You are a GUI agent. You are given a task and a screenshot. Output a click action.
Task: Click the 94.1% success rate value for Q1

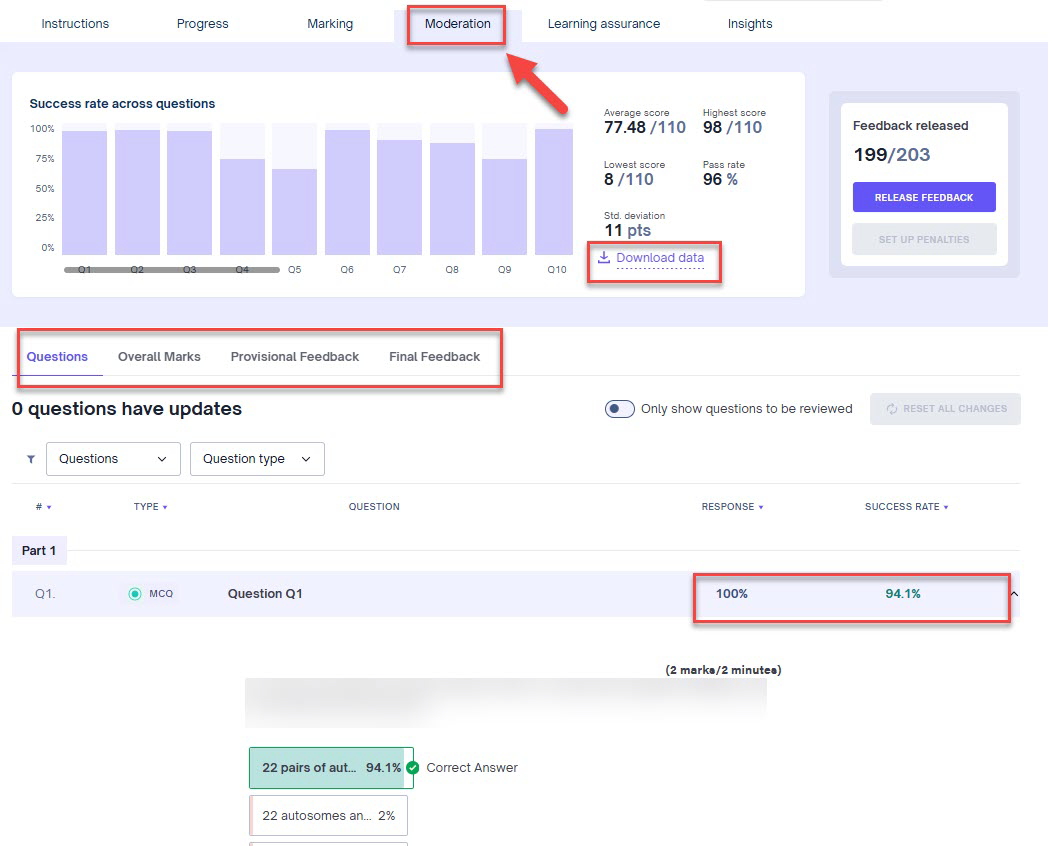tap(902, 594)
